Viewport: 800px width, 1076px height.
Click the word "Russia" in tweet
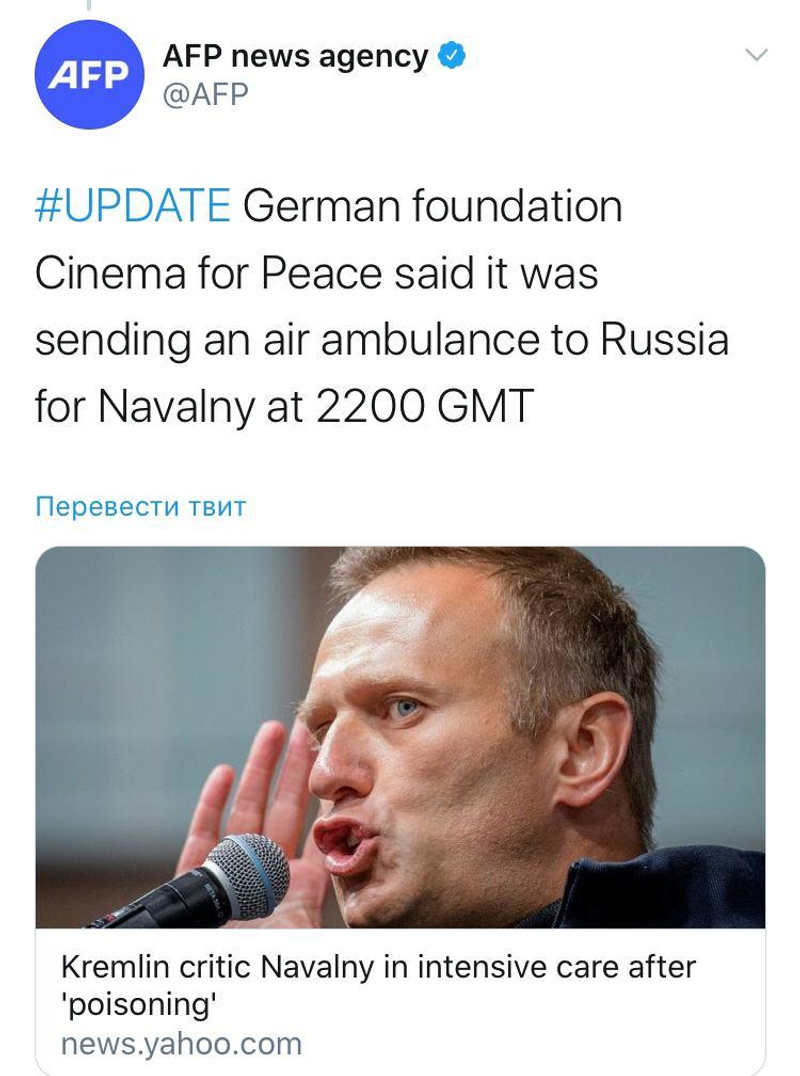click(x=664, y=340)
